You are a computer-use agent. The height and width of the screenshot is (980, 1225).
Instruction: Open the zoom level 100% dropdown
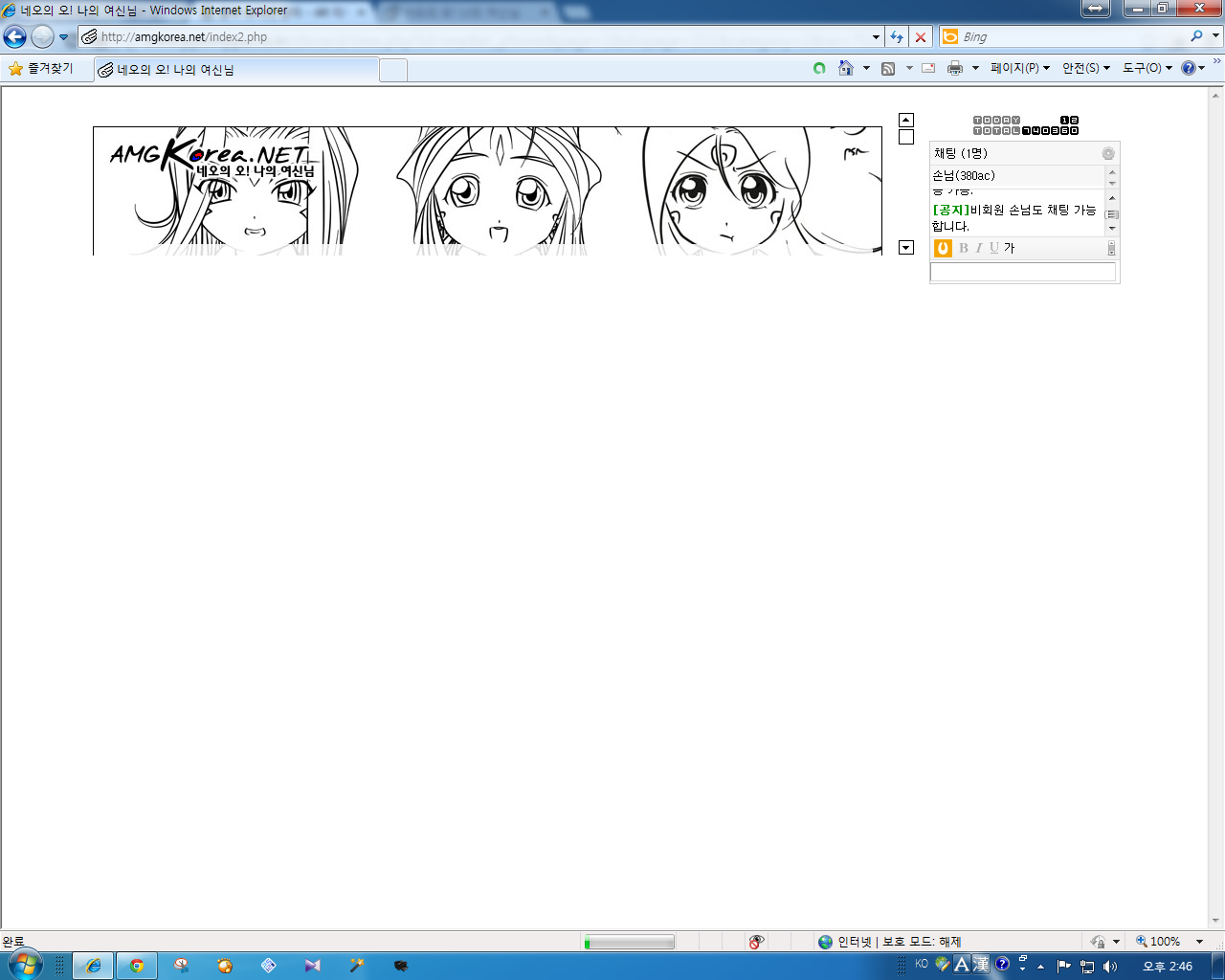pos(1200,942)
